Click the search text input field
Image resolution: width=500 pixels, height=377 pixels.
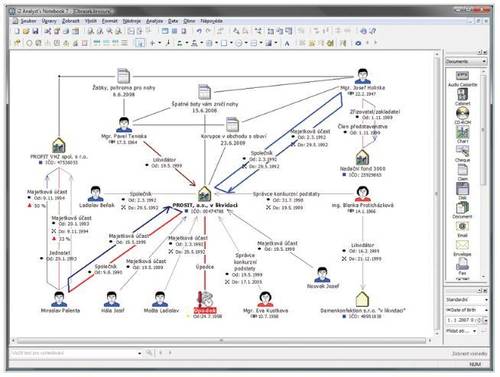[74, 353]
